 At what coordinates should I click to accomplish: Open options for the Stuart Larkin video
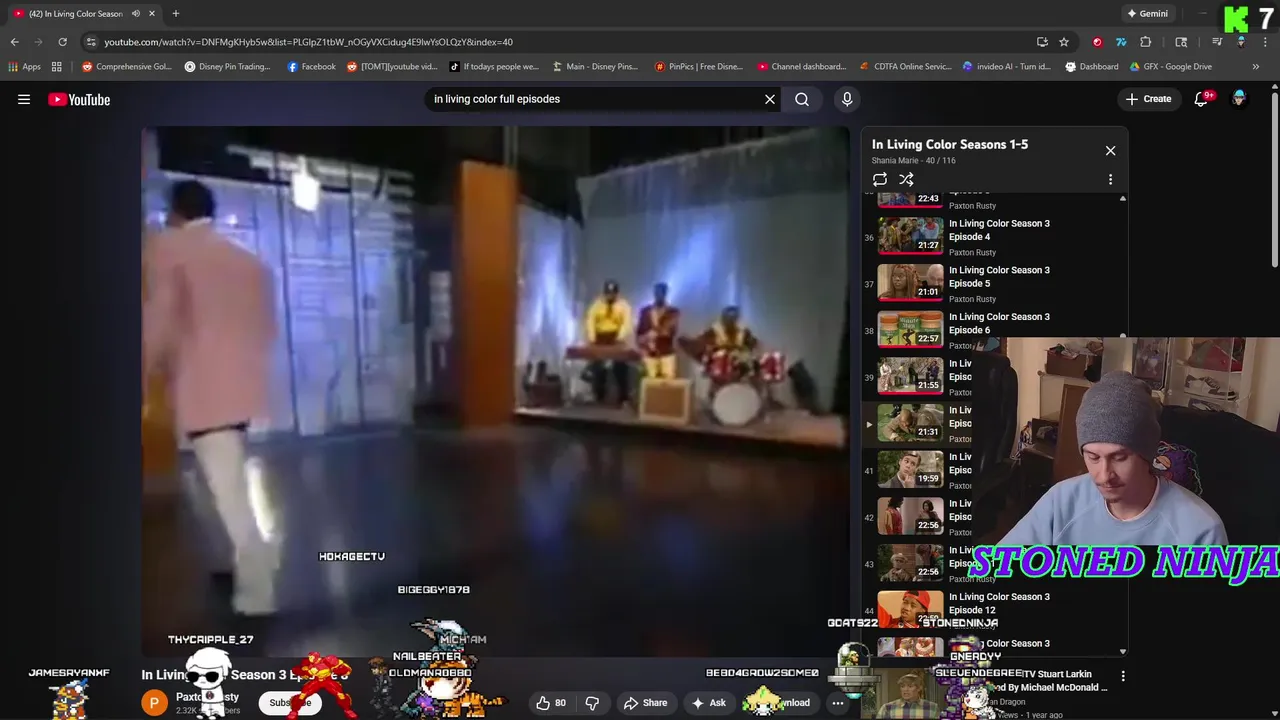click(1123, 677)
